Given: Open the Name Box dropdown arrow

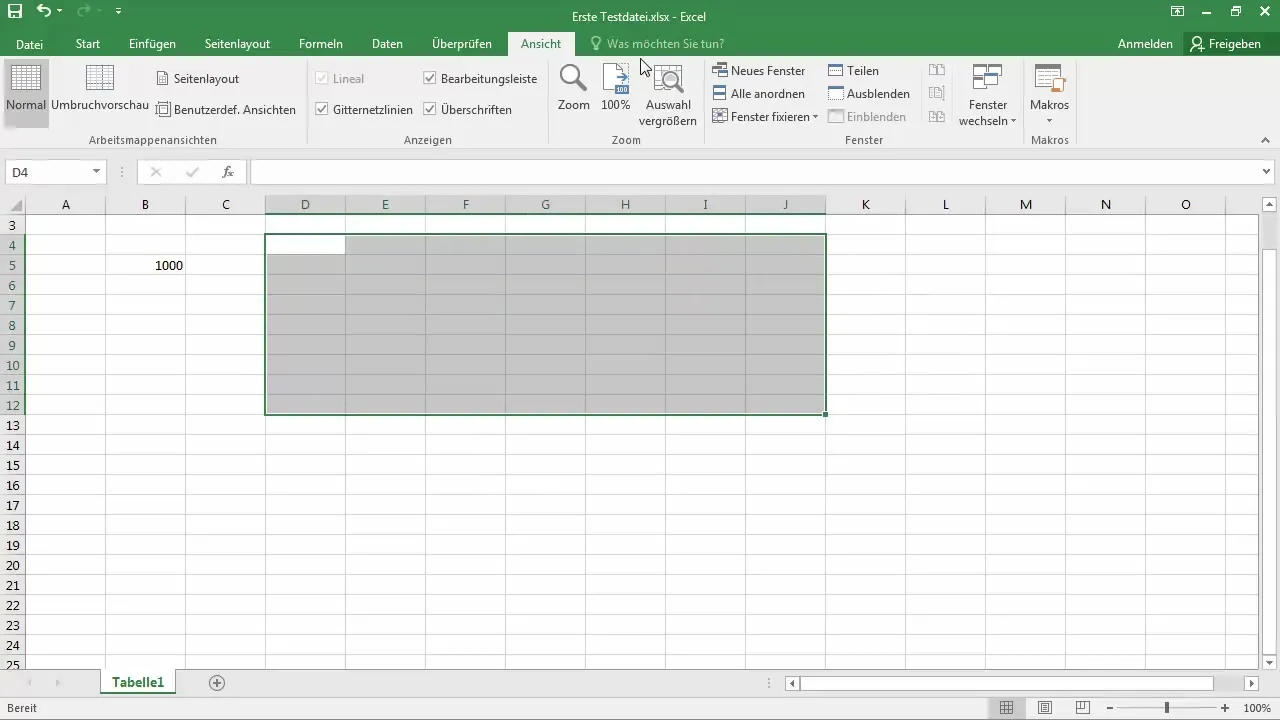Looking at the screenshot, I should [x=97, y=172].
